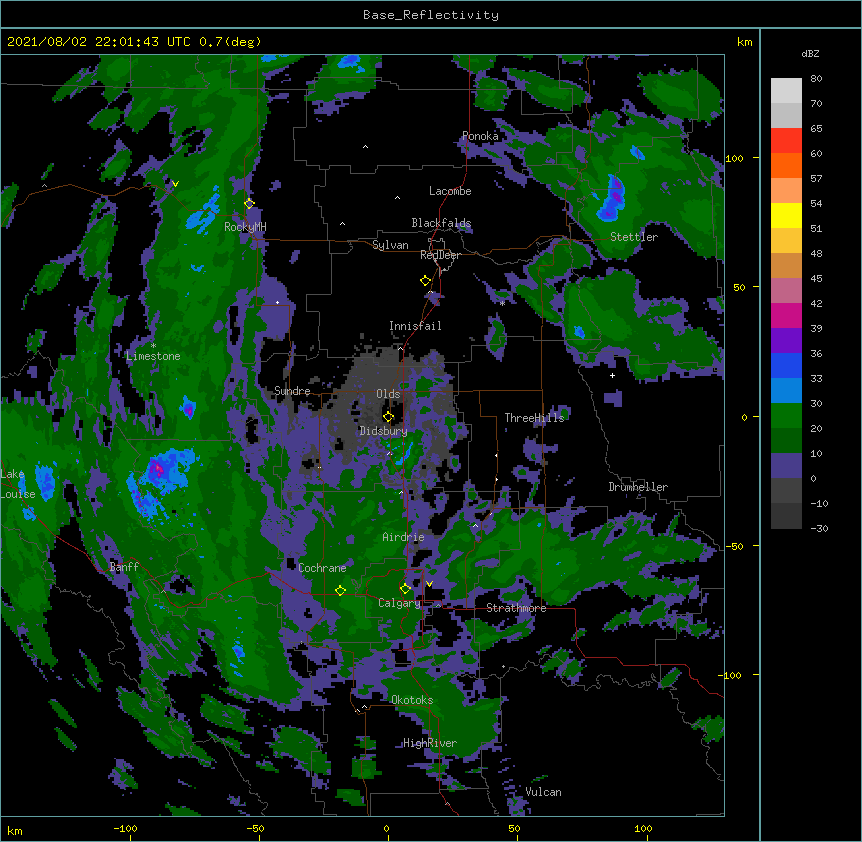
Task: Click the yellow V marker northwest of RockyMH
Action: [175, 184]
